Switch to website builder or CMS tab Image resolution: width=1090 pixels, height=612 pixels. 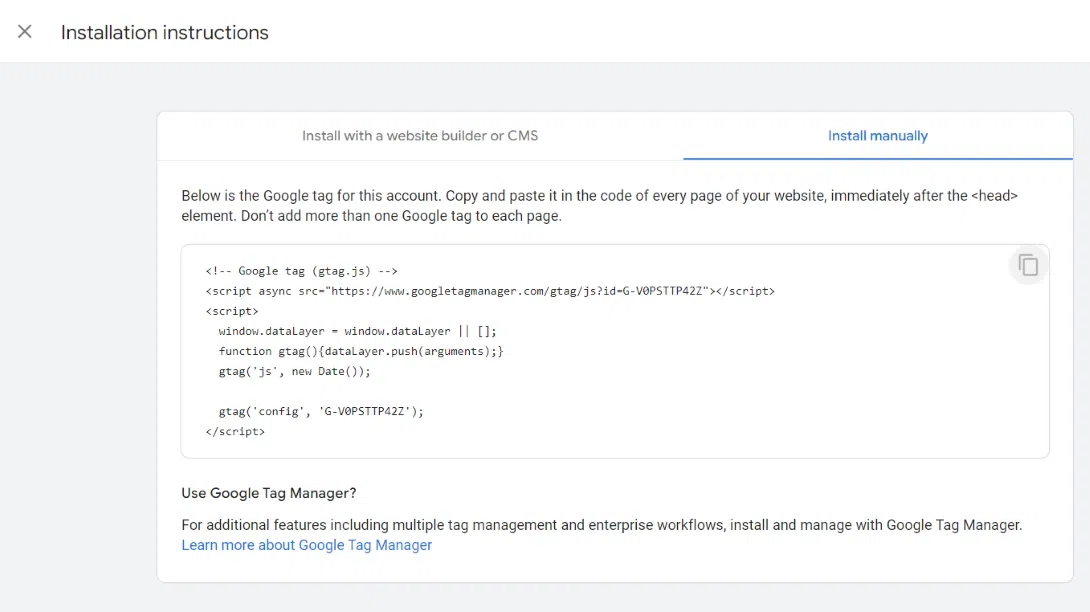pos(420,136)
